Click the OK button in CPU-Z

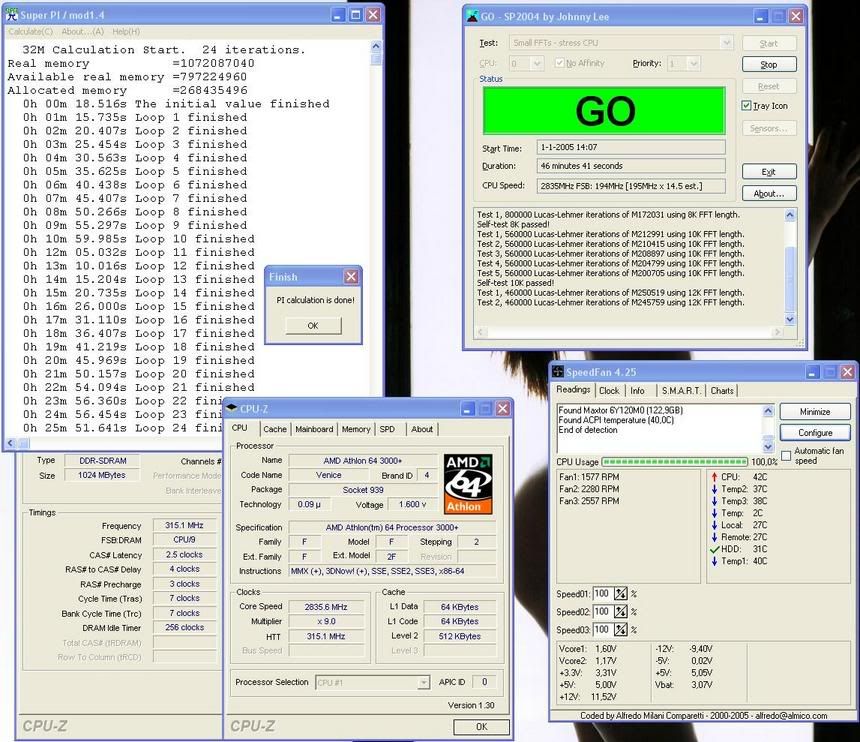coord(482,727)
